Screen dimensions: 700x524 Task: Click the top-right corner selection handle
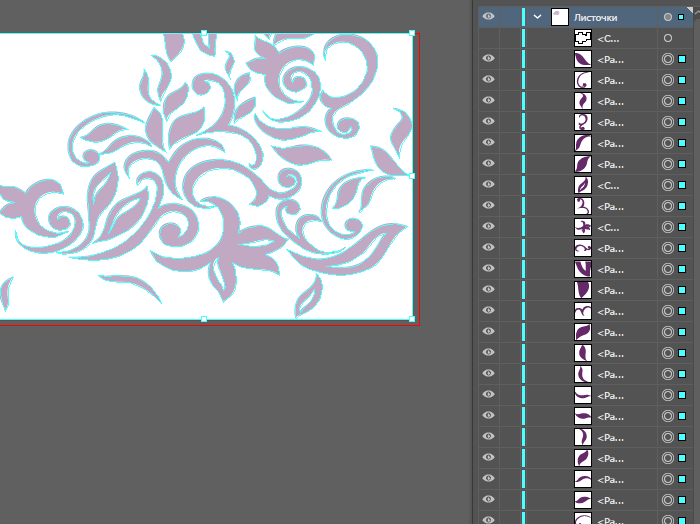[412, 33]
